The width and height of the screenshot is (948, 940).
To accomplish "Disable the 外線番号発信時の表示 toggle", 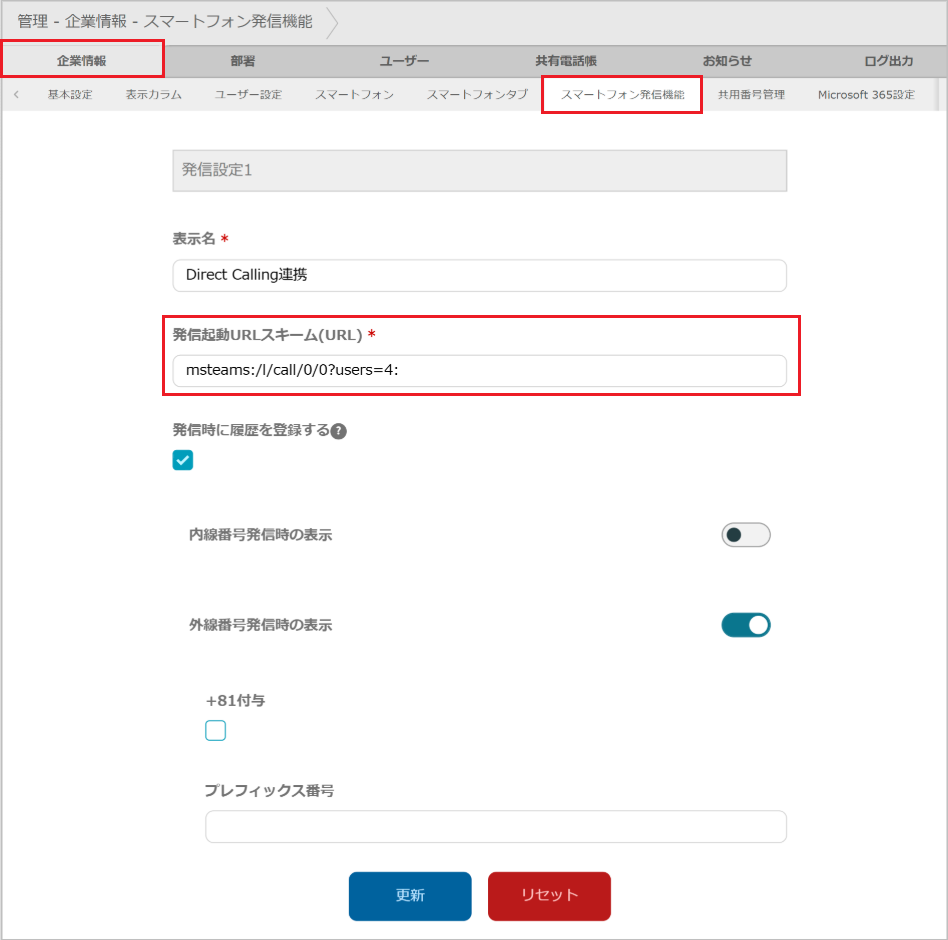I will point(745,625).
